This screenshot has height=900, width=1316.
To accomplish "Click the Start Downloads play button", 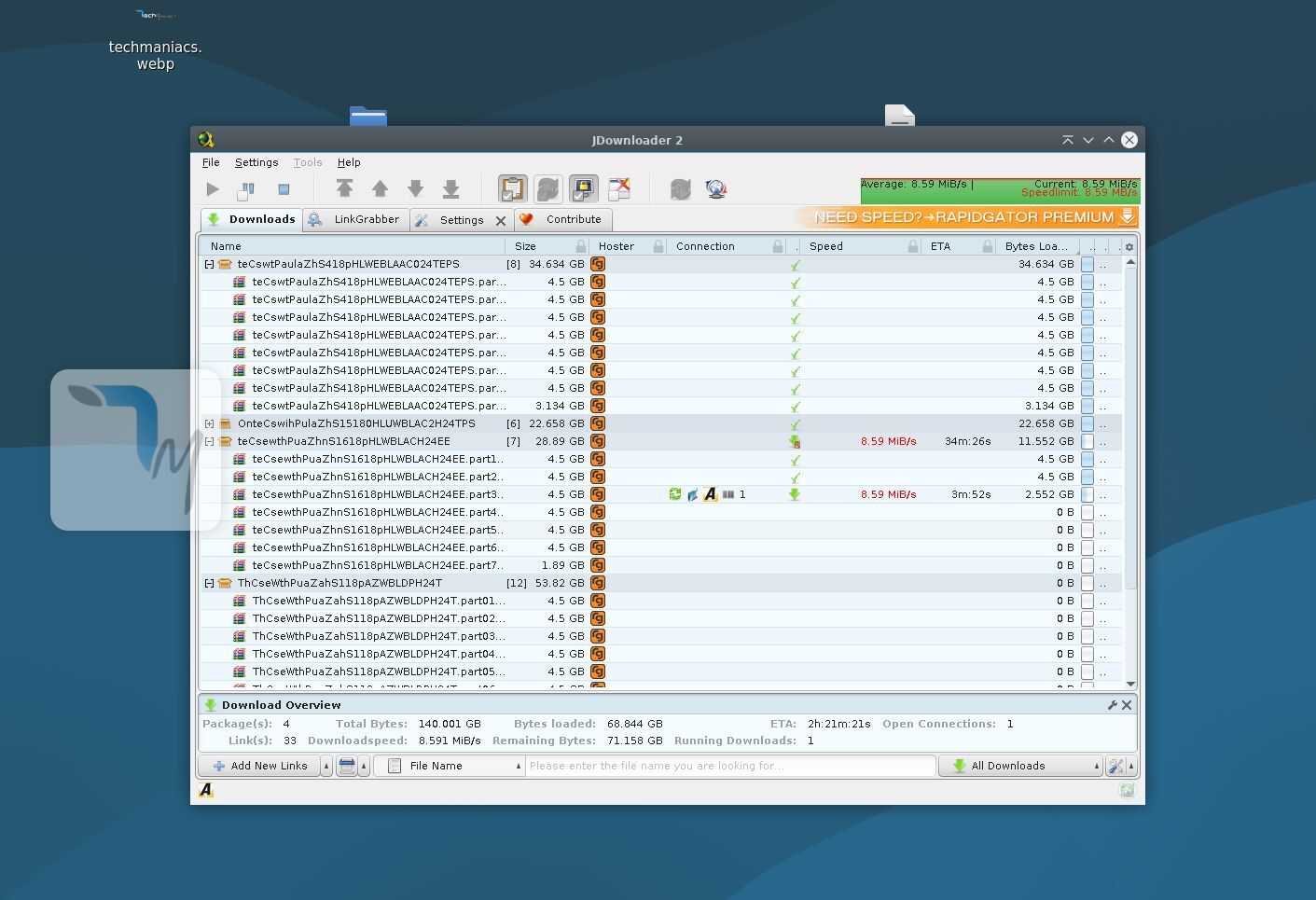I will point(213,189).
